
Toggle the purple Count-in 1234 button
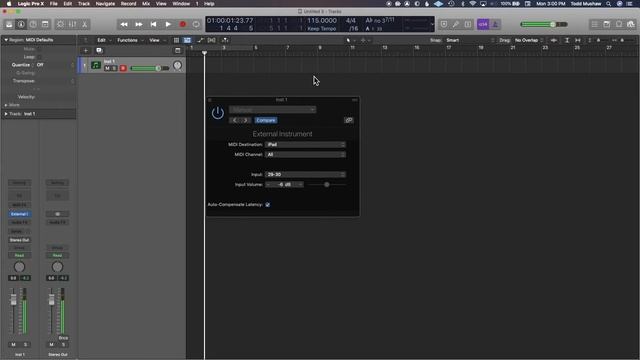483,24
